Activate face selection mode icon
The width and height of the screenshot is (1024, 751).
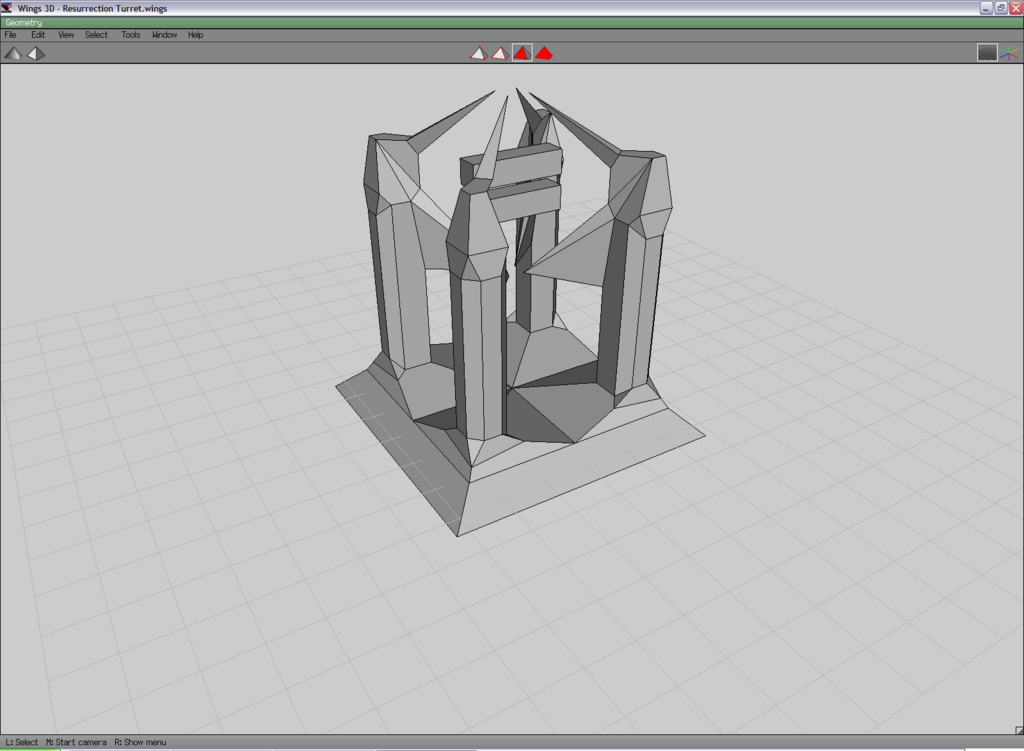[522, 53]
